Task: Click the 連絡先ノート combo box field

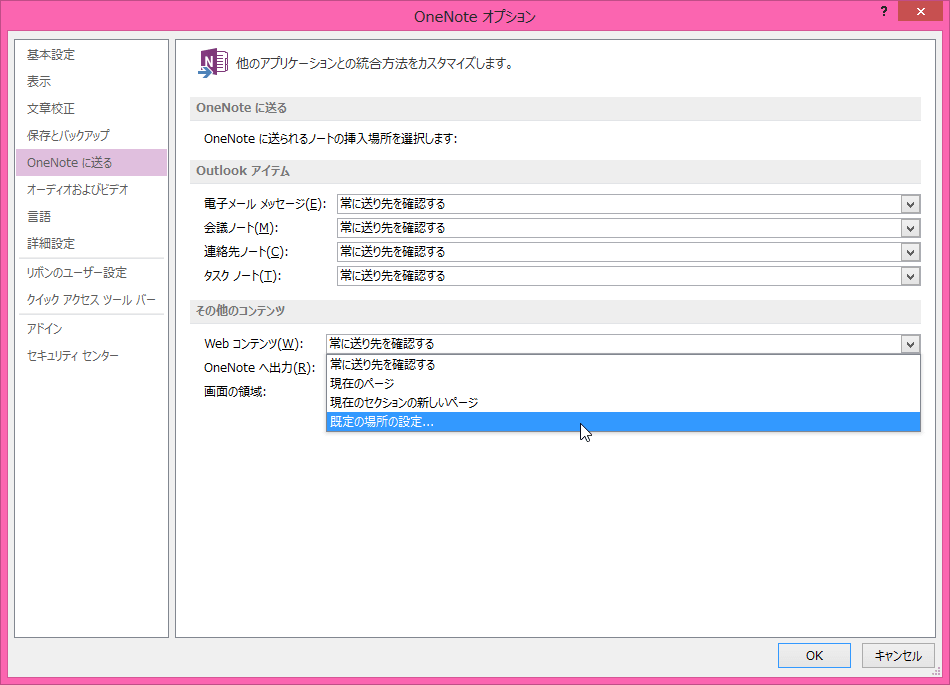Action: 628,252
